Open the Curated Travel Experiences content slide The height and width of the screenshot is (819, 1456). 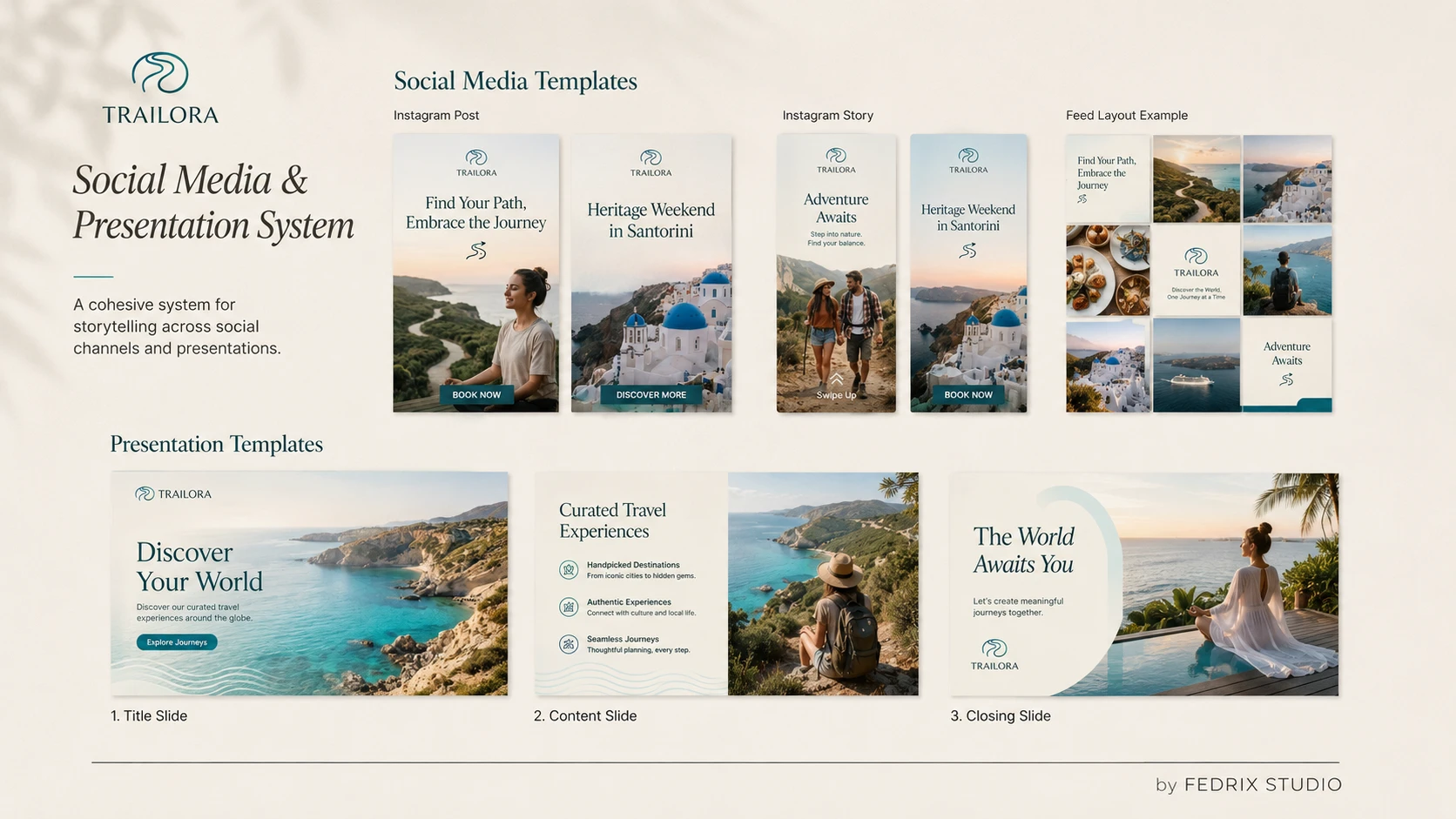(x=727, y=583)
